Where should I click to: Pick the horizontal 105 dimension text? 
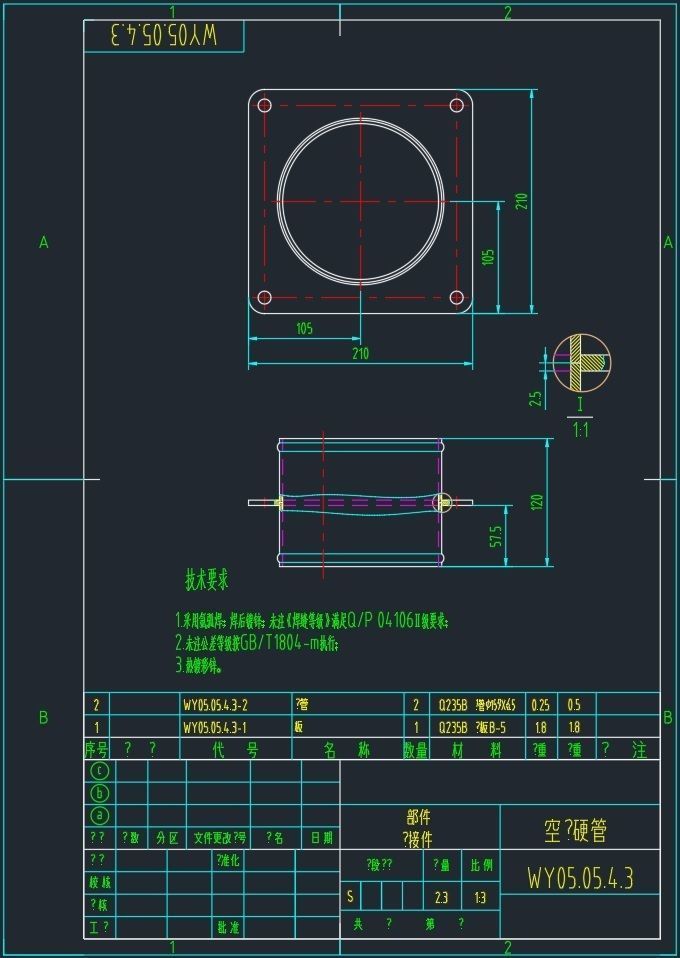[x=304, y=329]
